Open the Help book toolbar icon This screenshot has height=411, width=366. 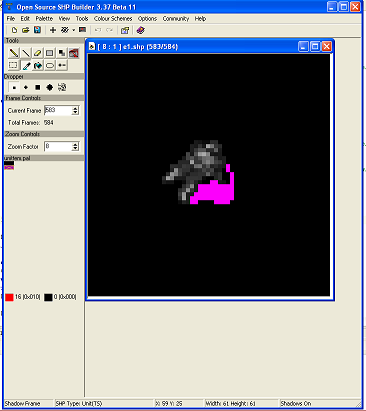(x=140, y=30)
